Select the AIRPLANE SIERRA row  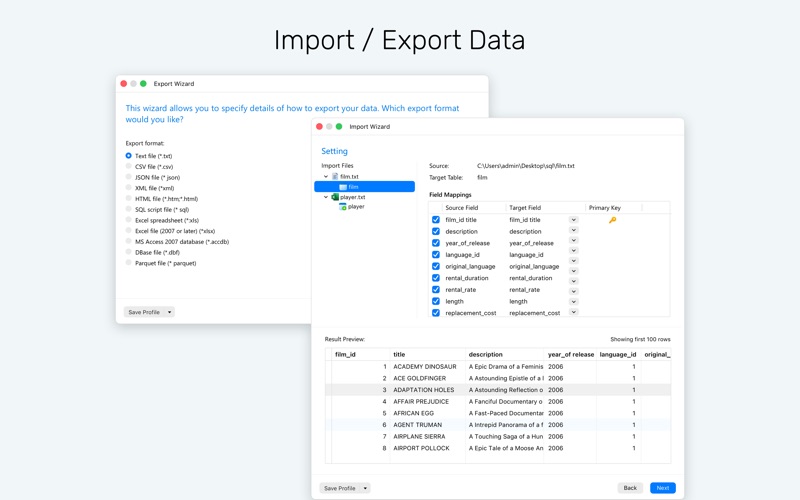click(x=498, y=436)
